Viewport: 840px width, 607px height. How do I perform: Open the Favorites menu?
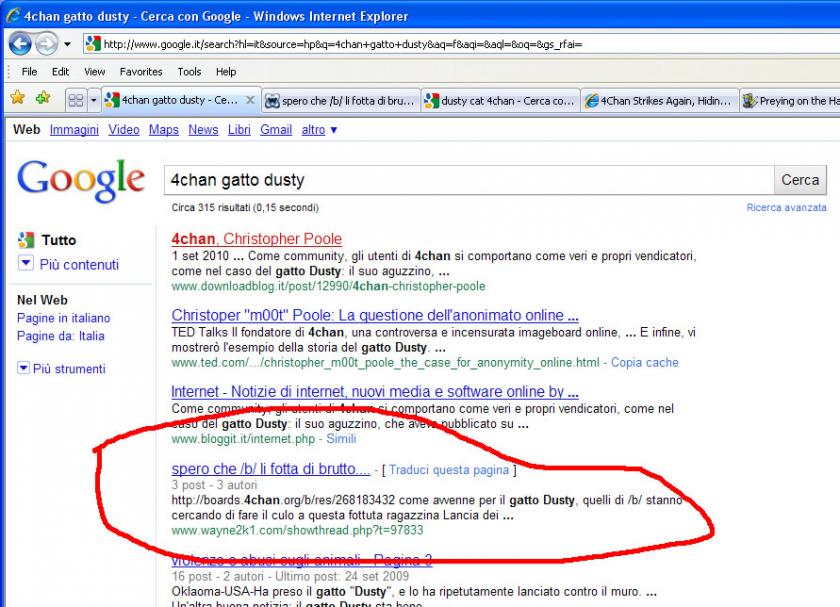point(141,71)
